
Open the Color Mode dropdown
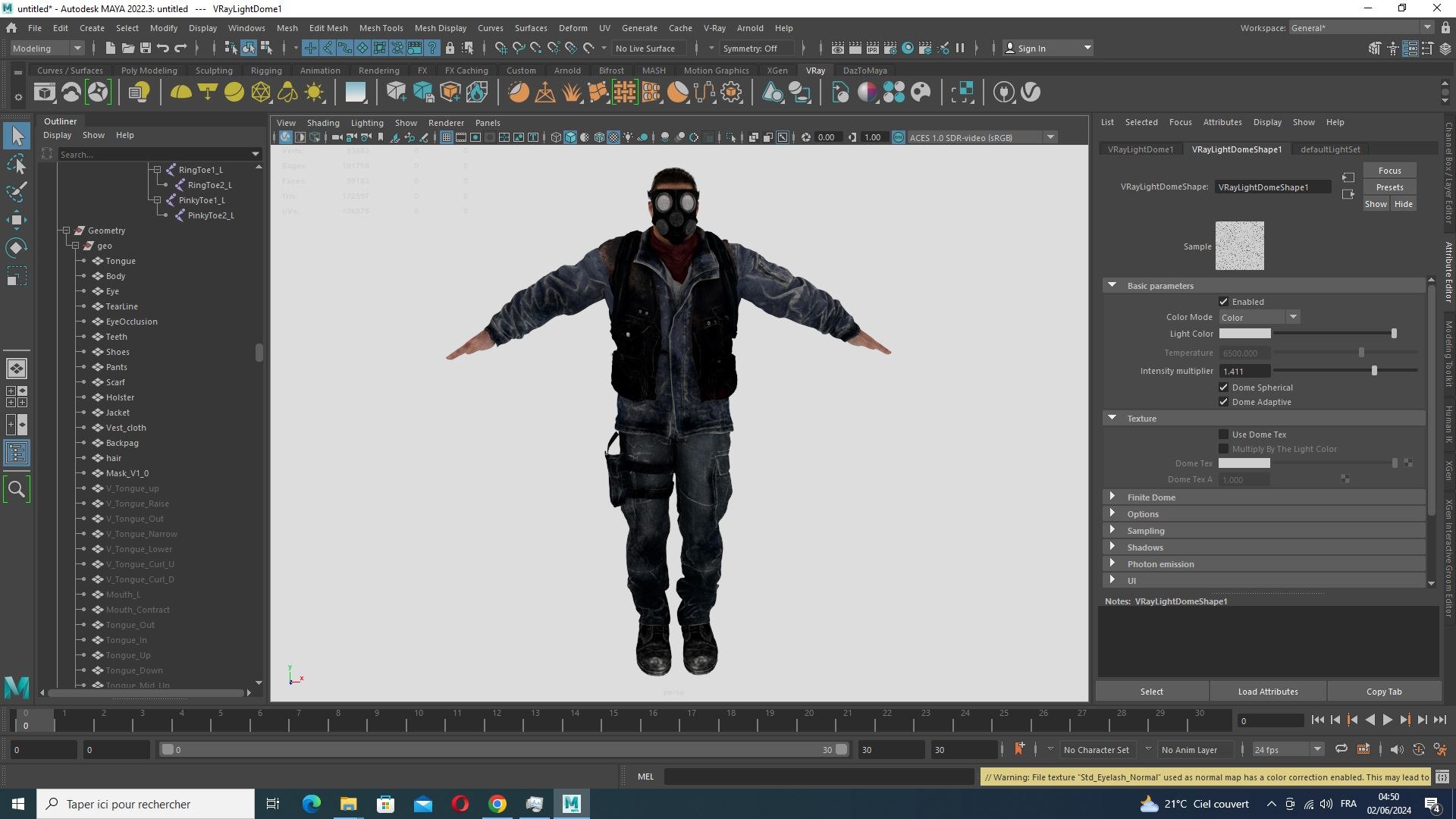click(x=1260, y=318)
